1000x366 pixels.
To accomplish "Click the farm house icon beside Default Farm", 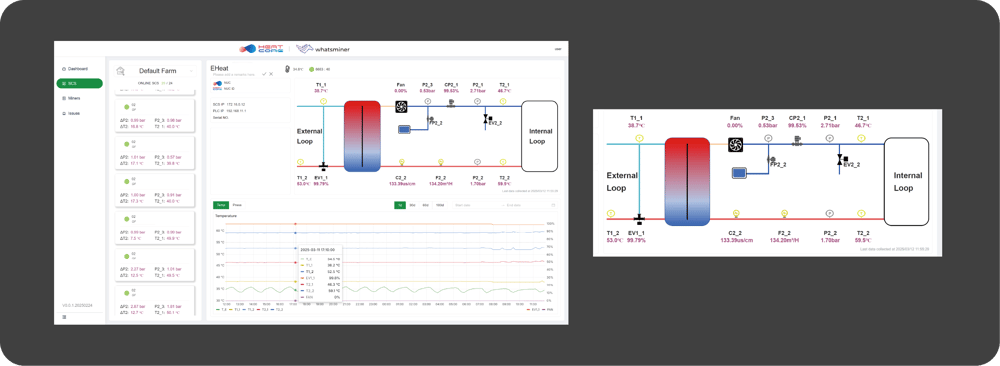I will click(120, 71).
